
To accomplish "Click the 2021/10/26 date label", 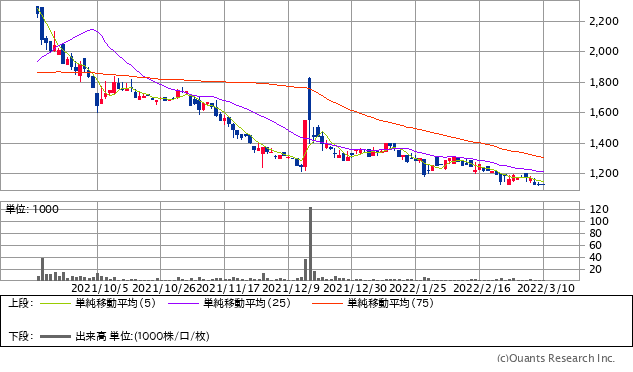I will [164, 288].
